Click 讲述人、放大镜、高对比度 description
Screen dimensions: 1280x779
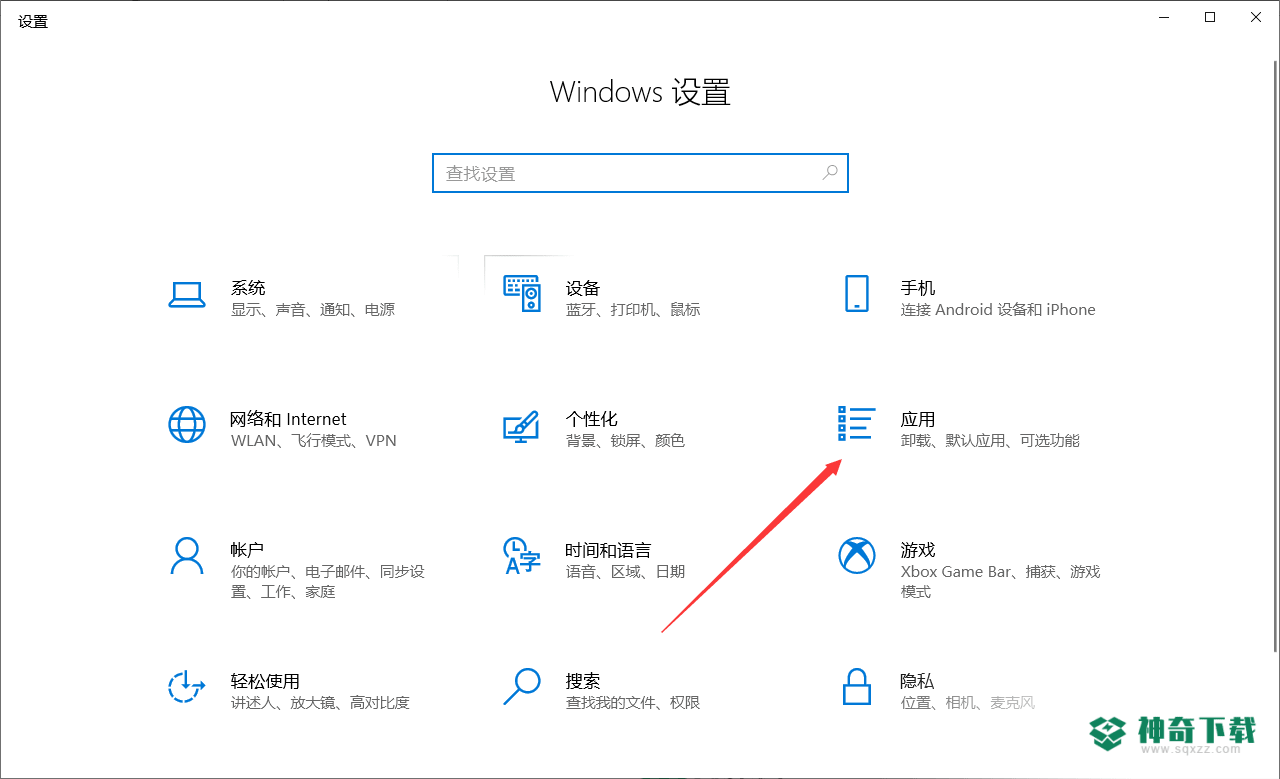click(x=320, y=703)
